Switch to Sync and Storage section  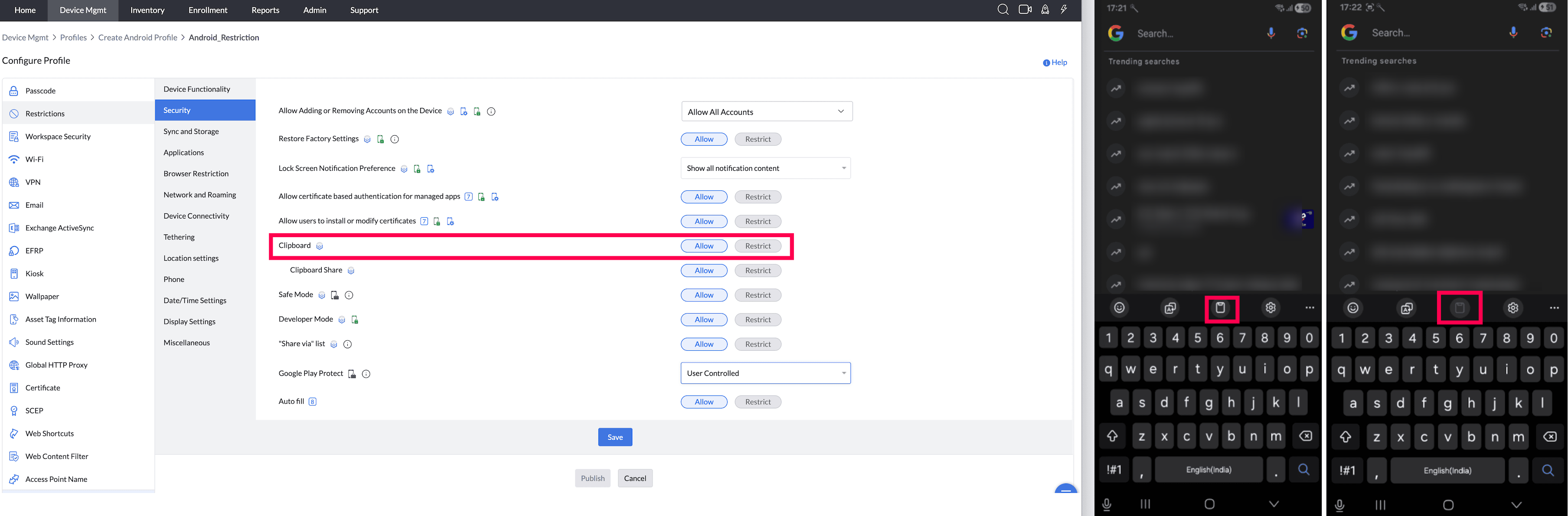tap(191, 131)
